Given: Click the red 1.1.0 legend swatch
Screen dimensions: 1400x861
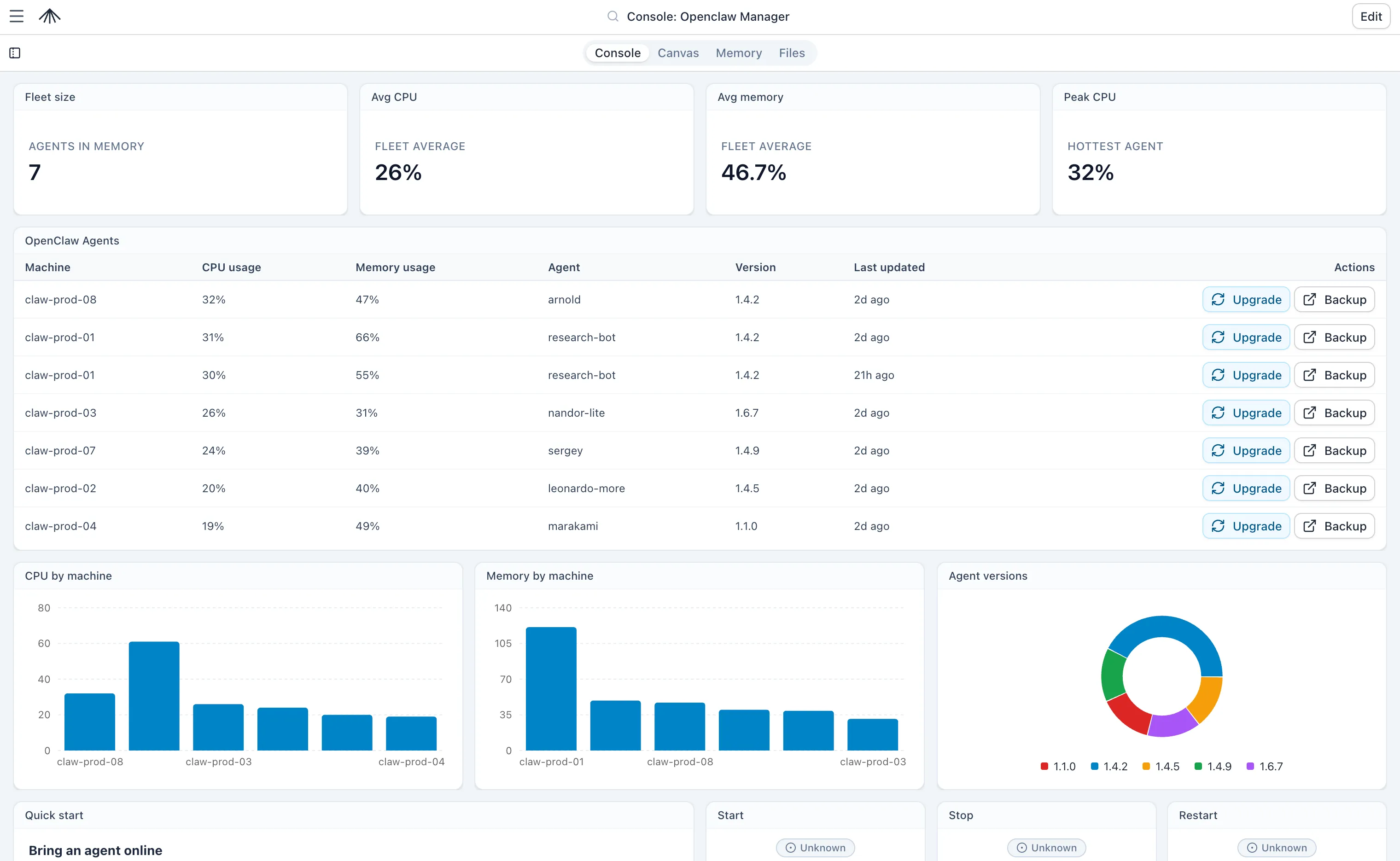Looking at the screenshot, I should pos(1044,767).
